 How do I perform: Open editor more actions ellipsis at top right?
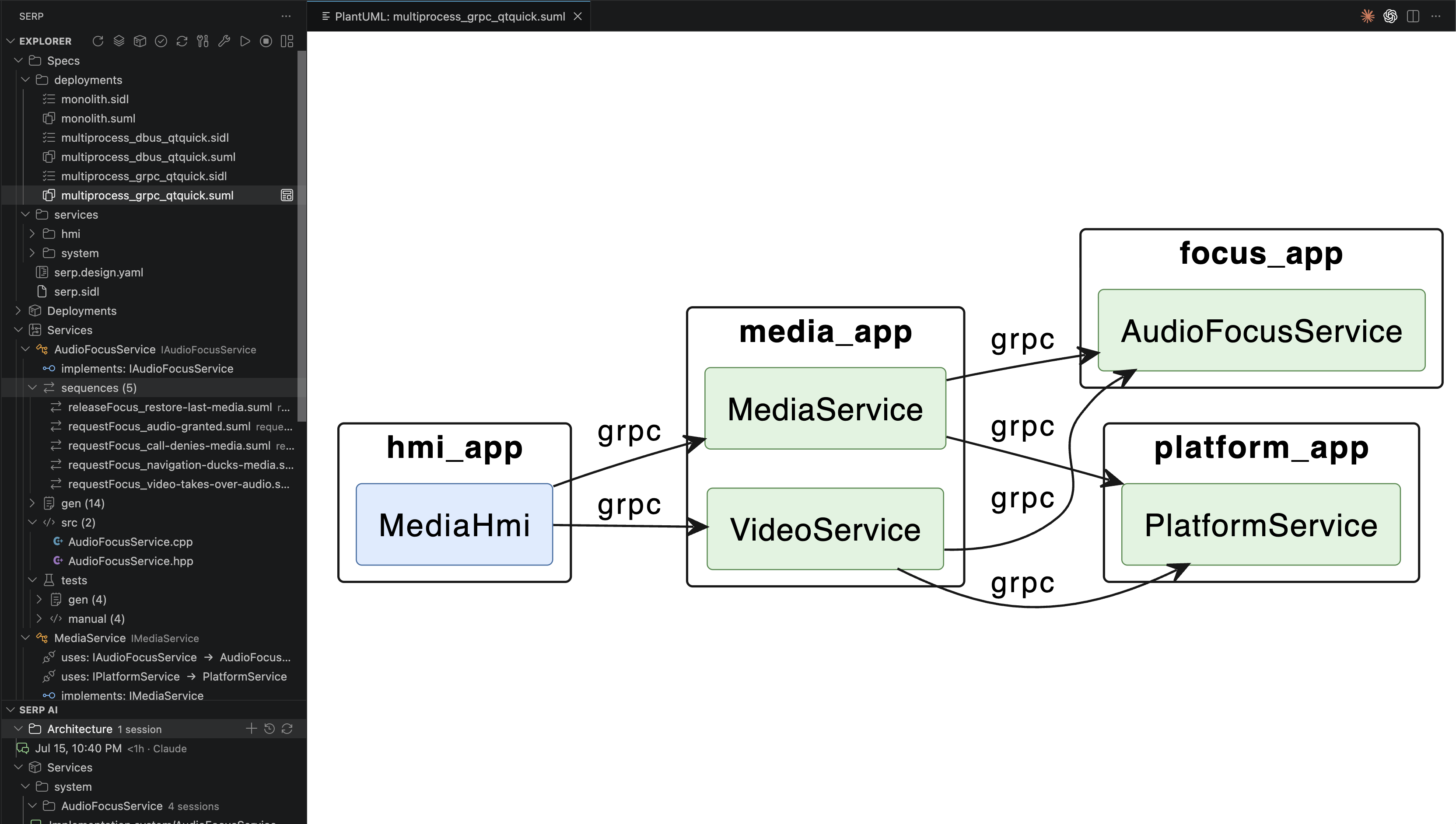[x=1435, y=17]
